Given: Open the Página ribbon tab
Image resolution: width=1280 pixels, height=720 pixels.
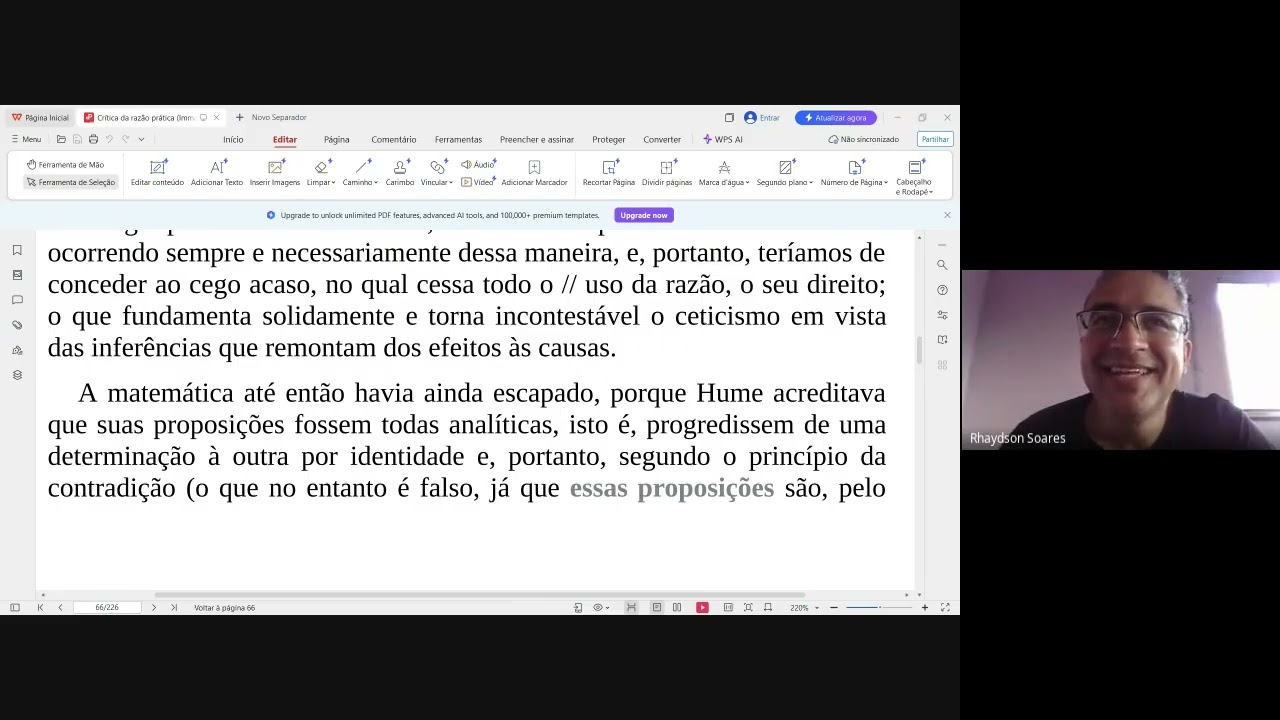Looking at the screenshot, I should pyautogui.click(x=336, y=139).
